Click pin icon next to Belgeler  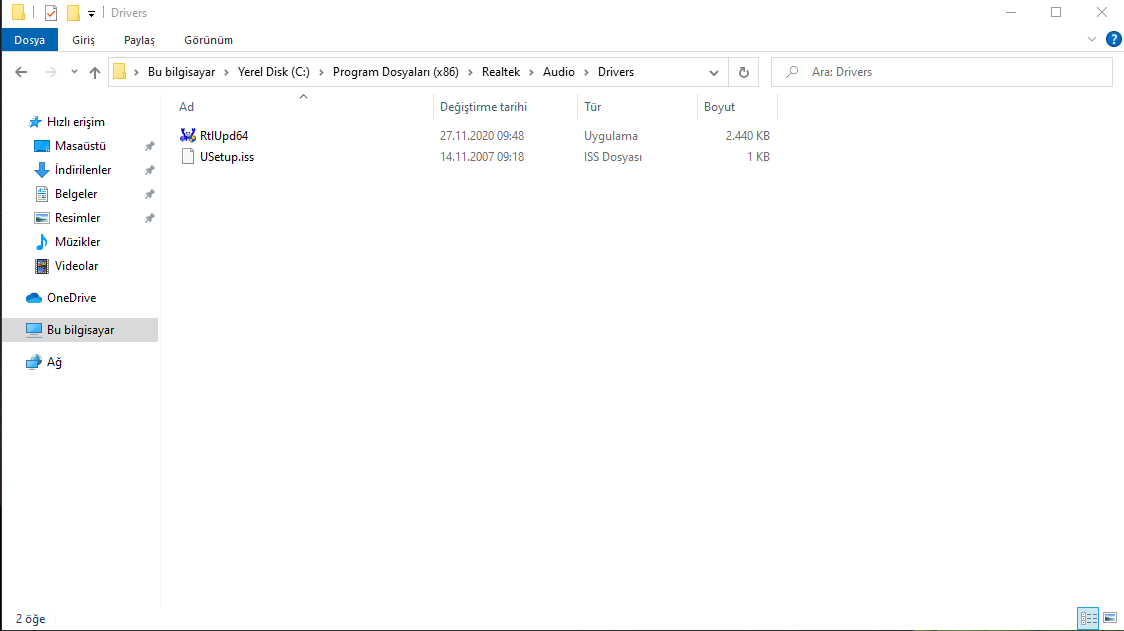pos(149,194)
